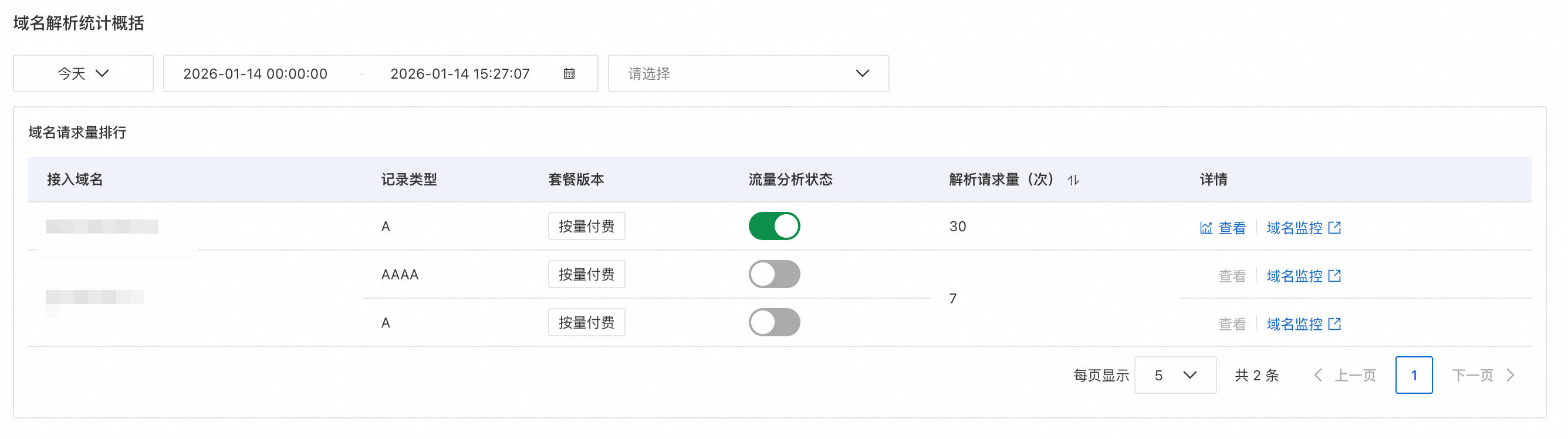The width and height of the screenshot is (1568, 439).
Task: Click the next page right arrow icon
Action: click(1510, 375)
